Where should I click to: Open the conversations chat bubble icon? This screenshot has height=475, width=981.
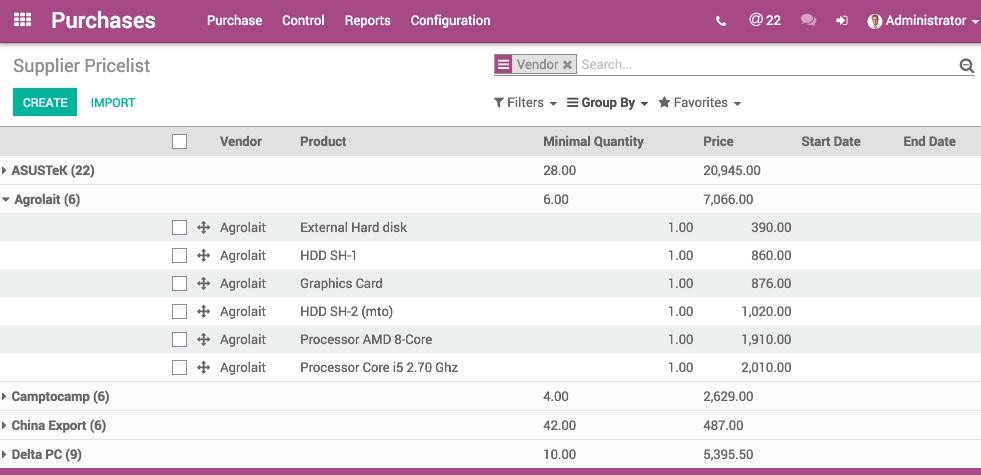pyautogui.click(x=808, y=21)
